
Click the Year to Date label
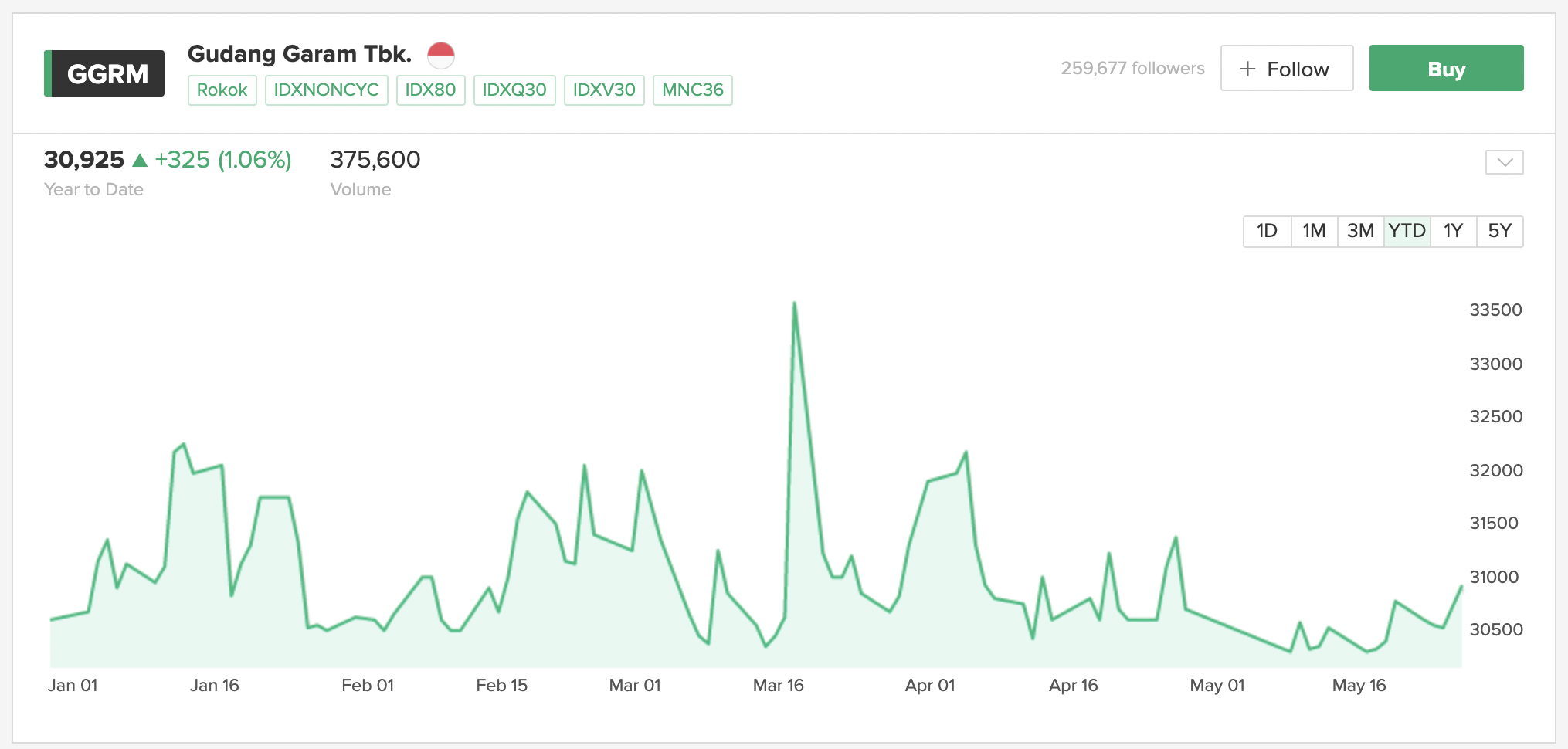pos(93,190)
